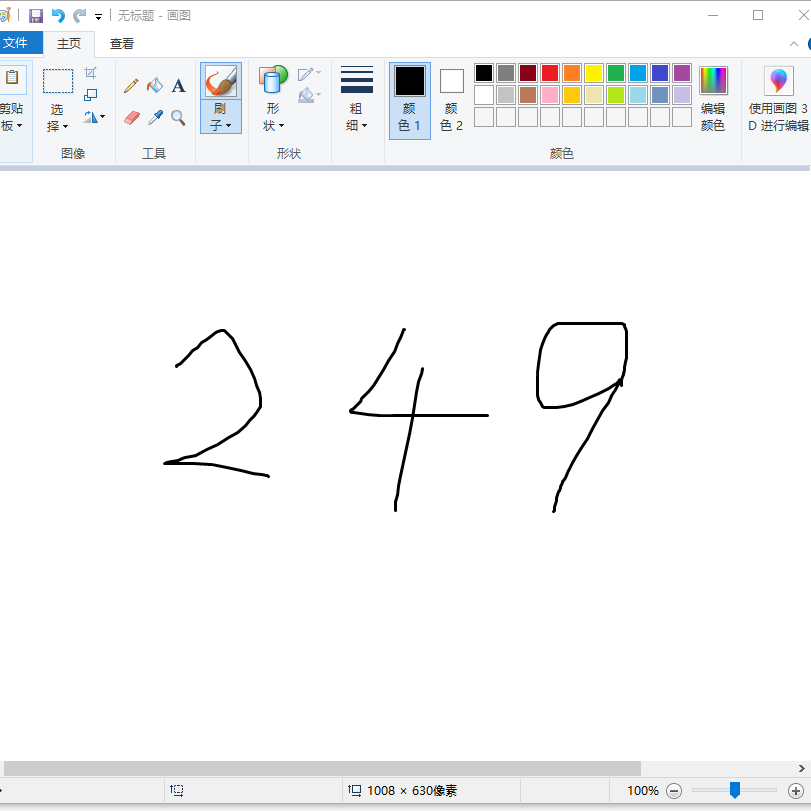Click the Save icon in title bar

tap(36, 16)
